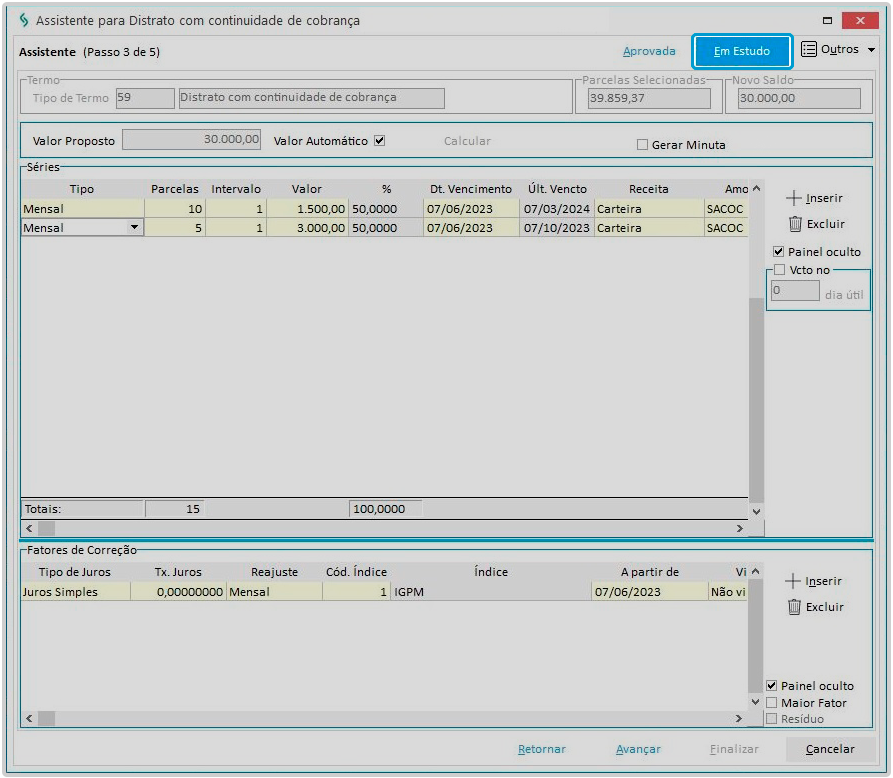Go back with the Retornar link
Viewport: 893px width, 778px height.
[541, 749]
